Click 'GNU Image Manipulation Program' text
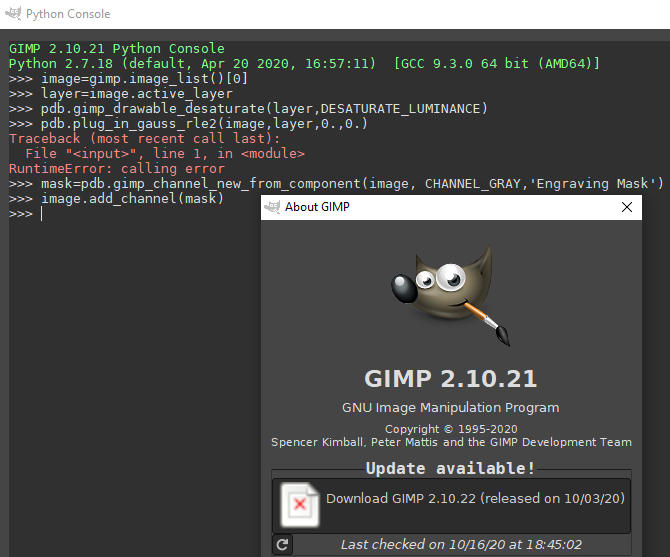 point(450,407)
